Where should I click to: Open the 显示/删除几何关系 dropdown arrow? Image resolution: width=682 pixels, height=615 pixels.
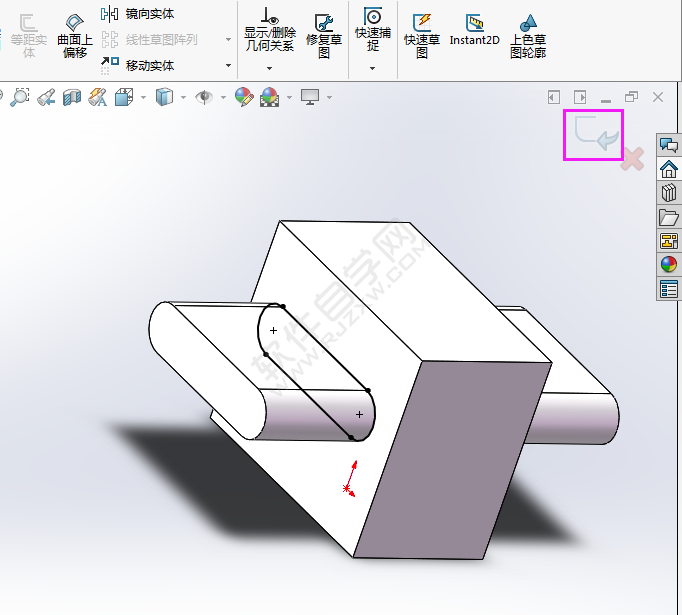(270, 68)
